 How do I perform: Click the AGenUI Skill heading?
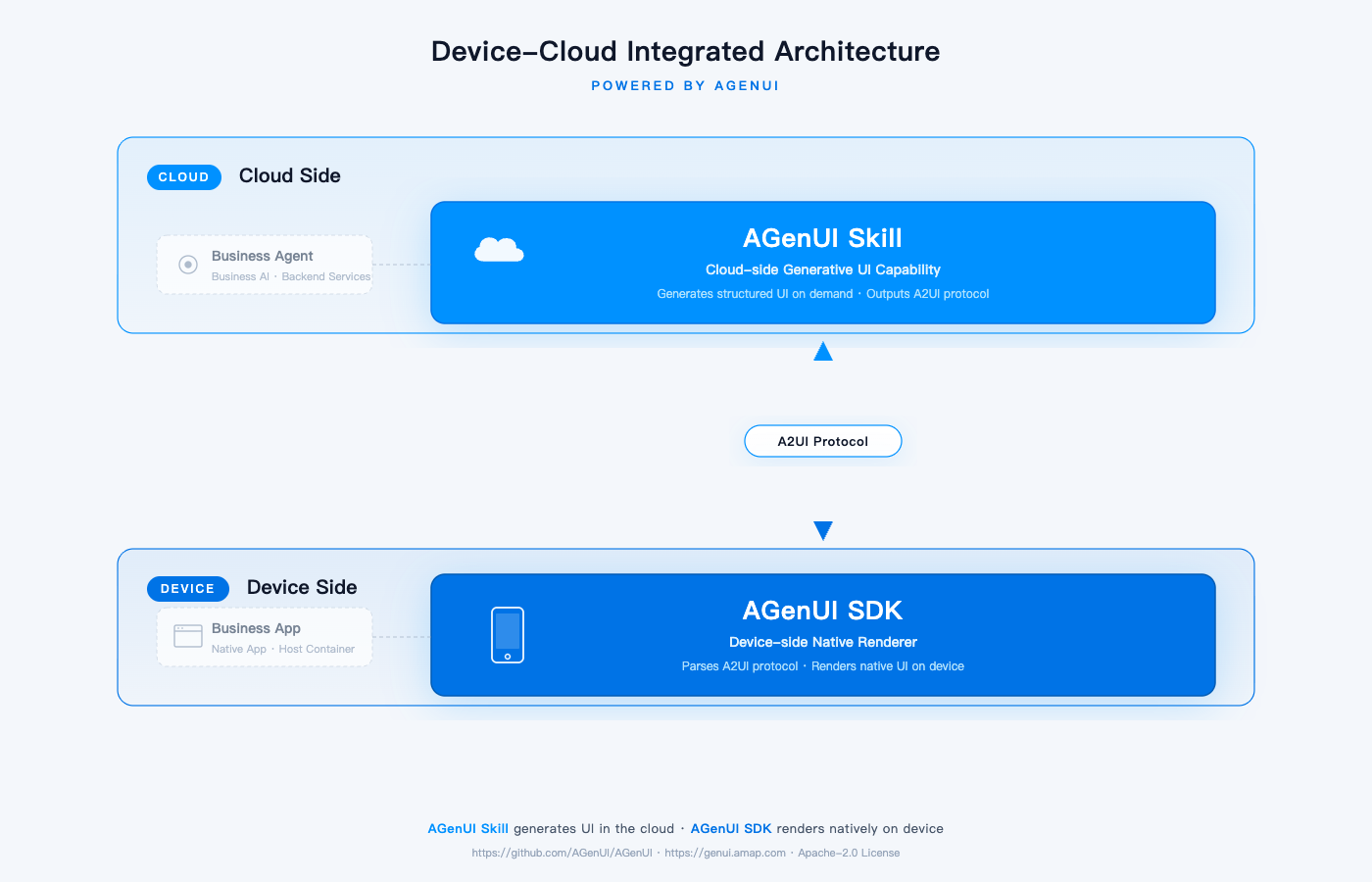coord(822,238)
